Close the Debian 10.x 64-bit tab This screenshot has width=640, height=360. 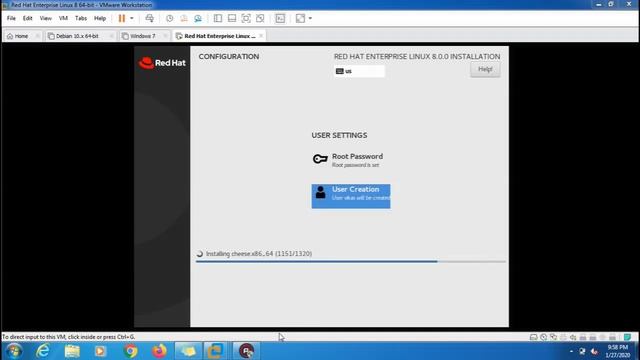pos(111,36)
